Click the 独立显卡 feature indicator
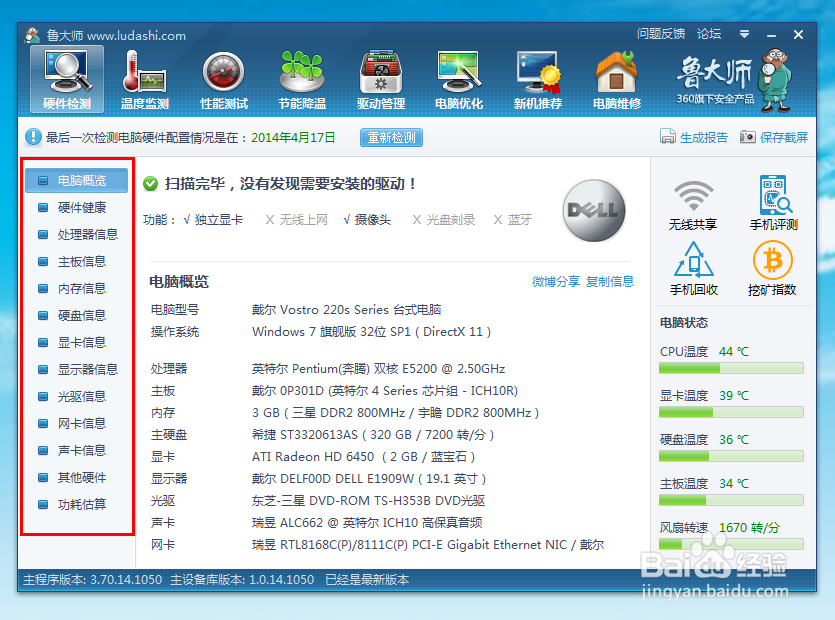The image size is (835, 620). (x=213, y=219)
